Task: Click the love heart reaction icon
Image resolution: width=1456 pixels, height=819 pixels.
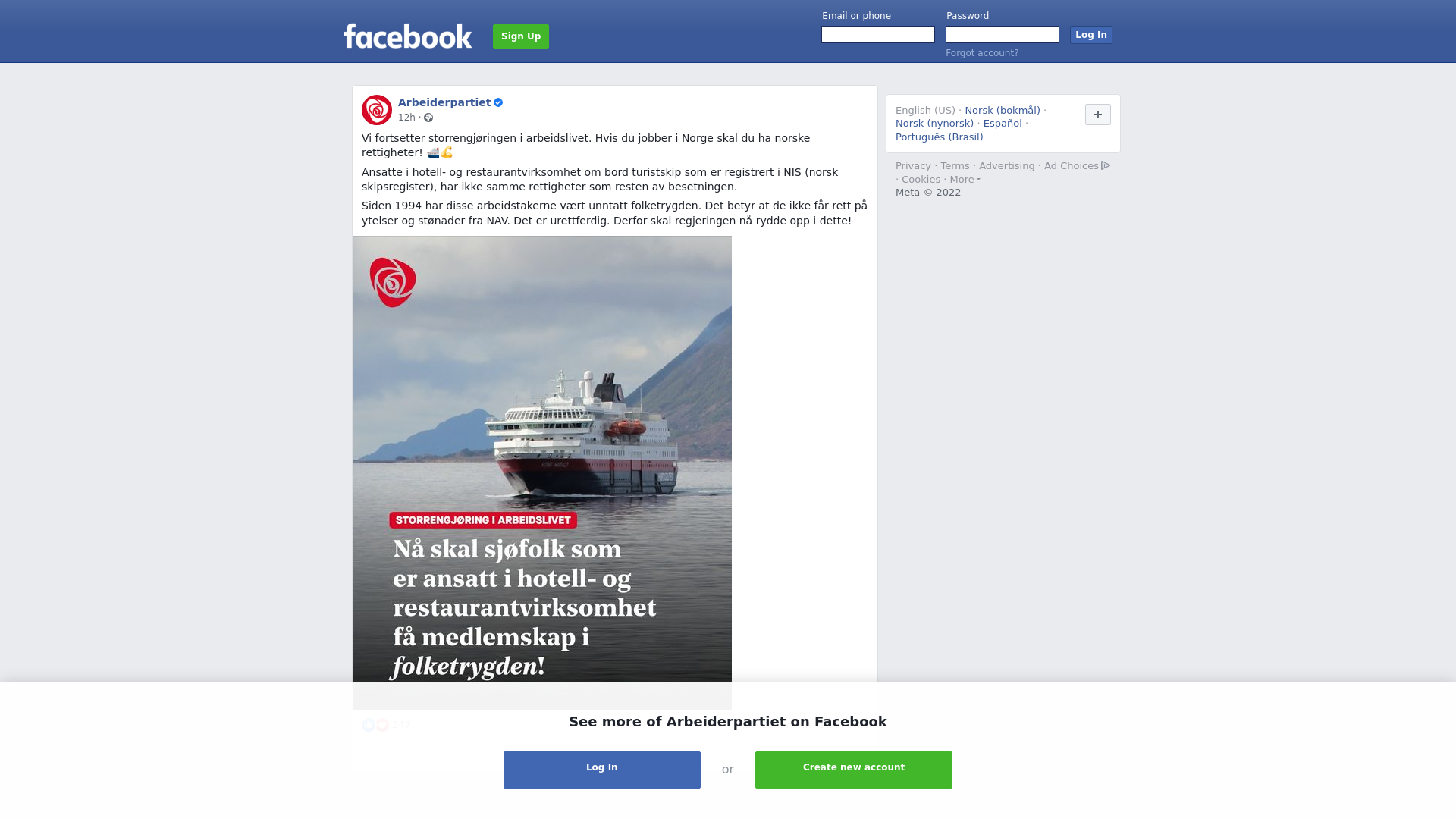Action: 382,725
